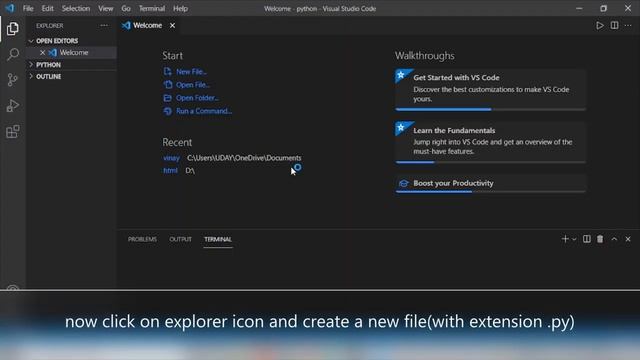Maximize the panel with the up chevron
Screen dimensions: 640x360
[614, 239]
